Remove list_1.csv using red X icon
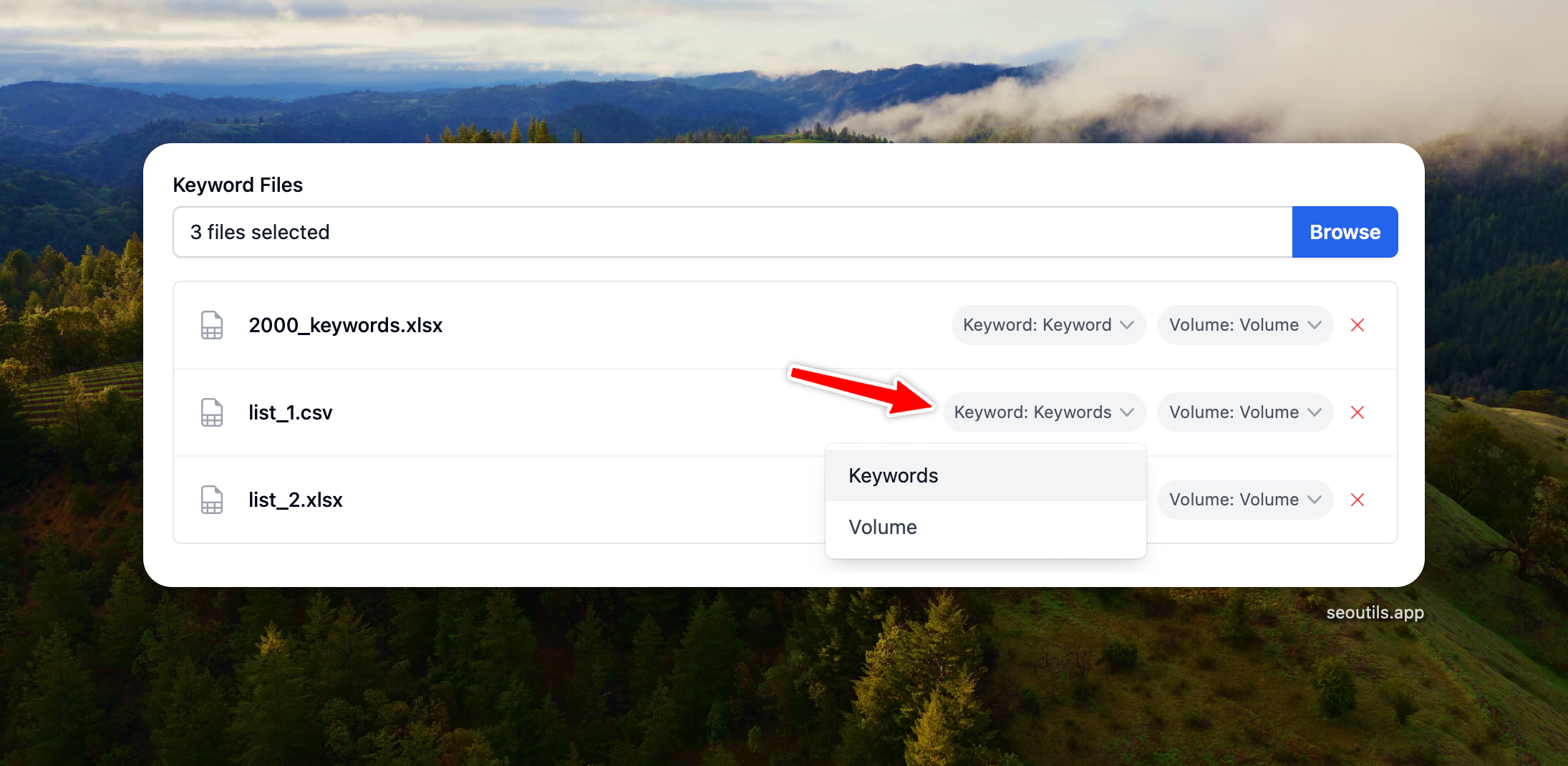 (x=1357, y=412)
